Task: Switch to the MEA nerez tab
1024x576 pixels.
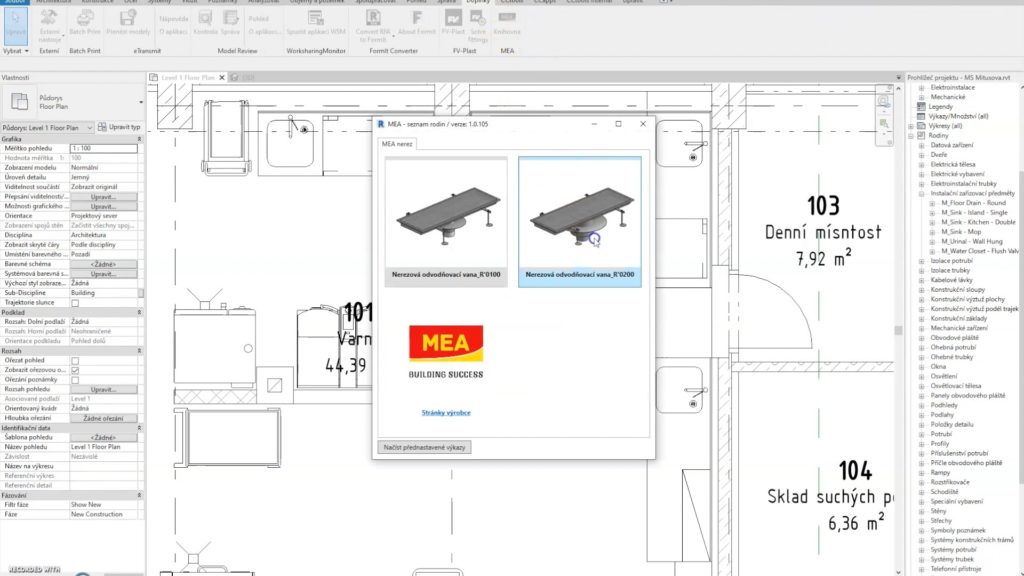Action: point(399,144)
